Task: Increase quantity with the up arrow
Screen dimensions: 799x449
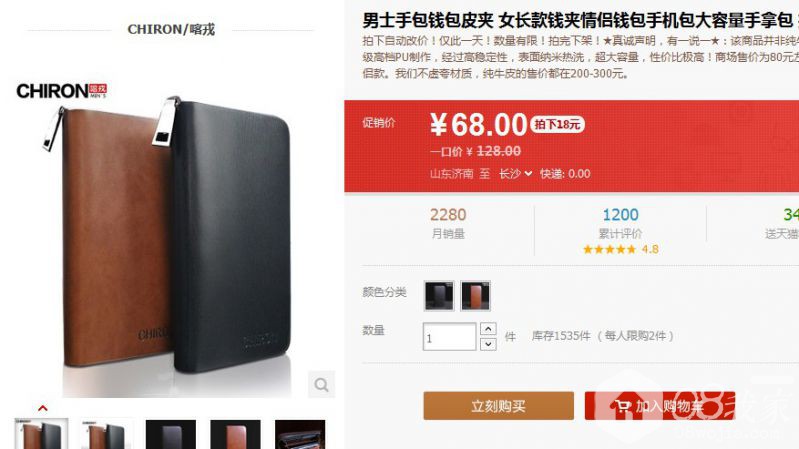Action: pos(488,329)
